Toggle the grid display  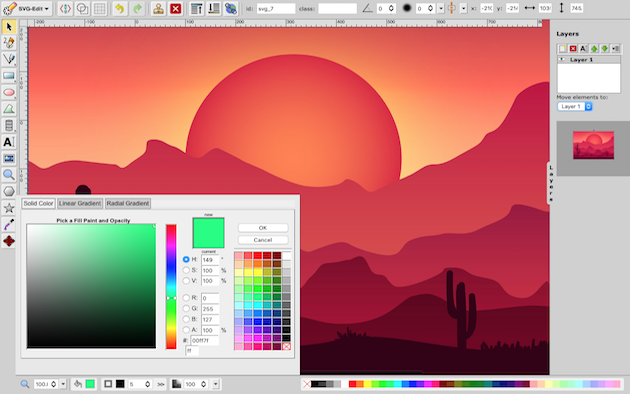tap(100, 8)
